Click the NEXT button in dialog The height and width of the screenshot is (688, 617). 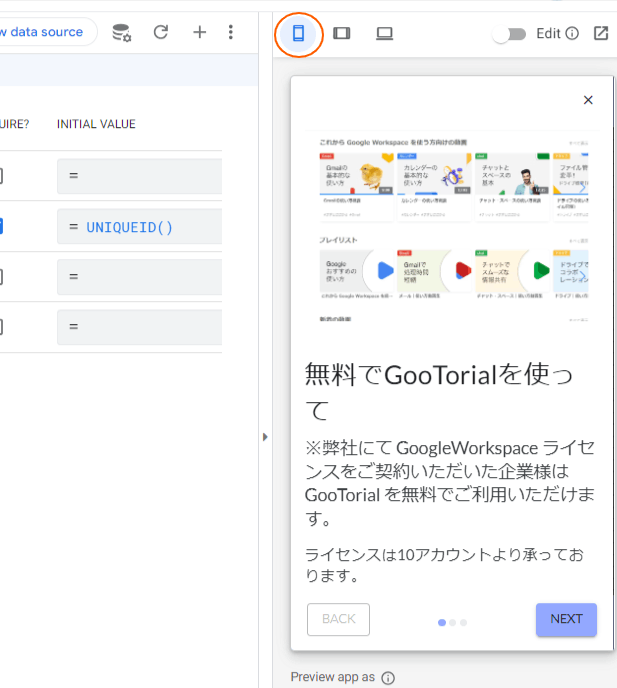(566, 619)
